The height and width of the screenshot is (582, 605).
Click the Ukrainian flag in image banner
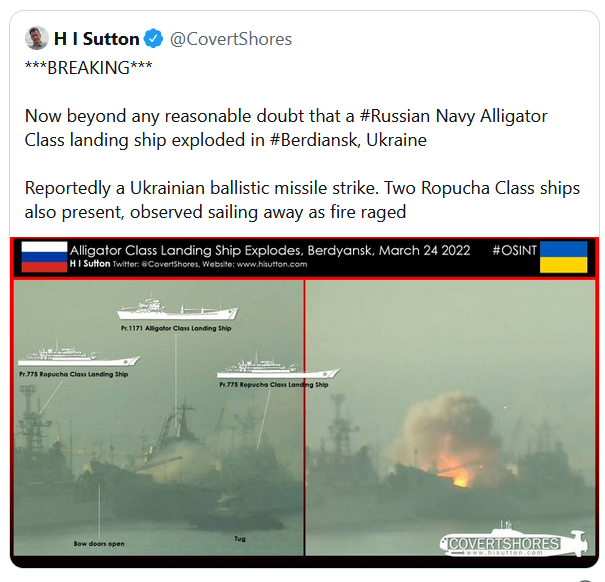pos(563,257)
